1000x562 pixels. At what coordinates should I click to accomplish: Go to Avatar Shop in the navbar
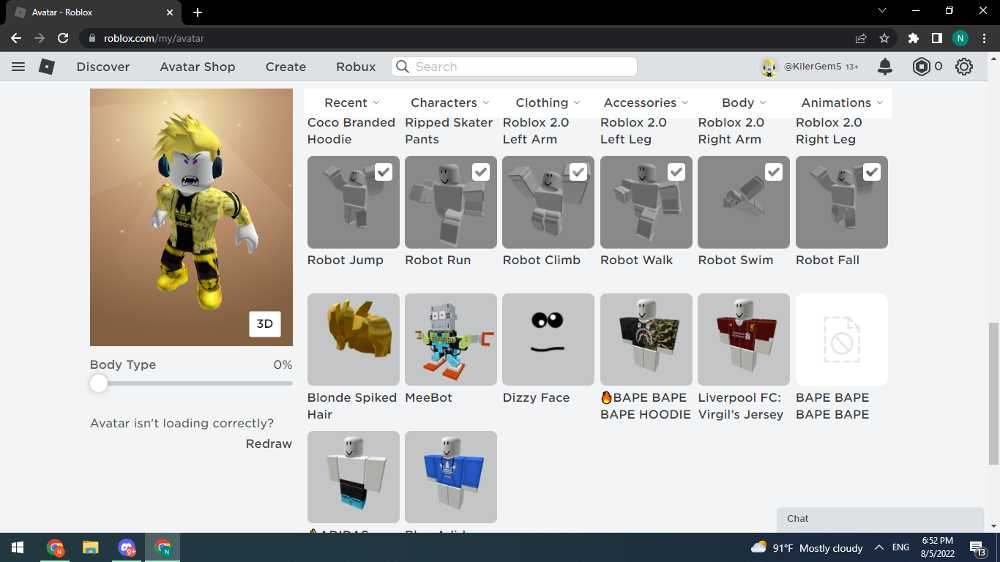tap(197, 67)
